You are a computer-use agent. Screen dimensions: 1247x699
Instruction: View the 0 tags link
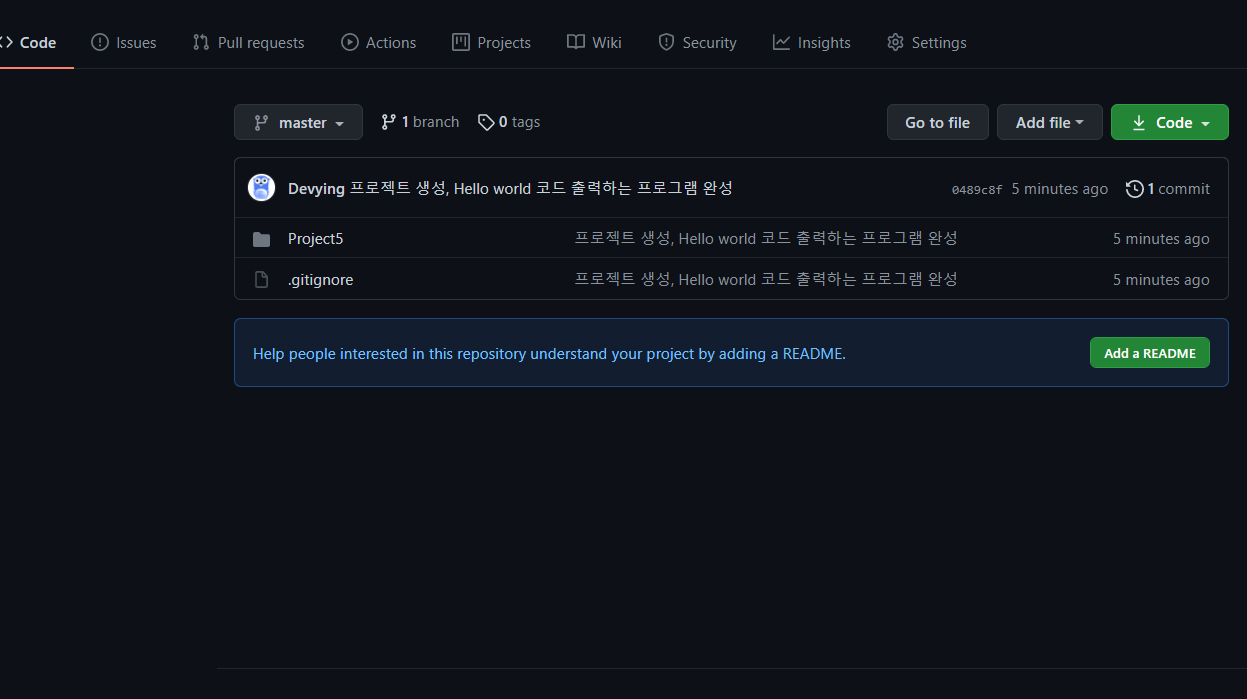509,122
